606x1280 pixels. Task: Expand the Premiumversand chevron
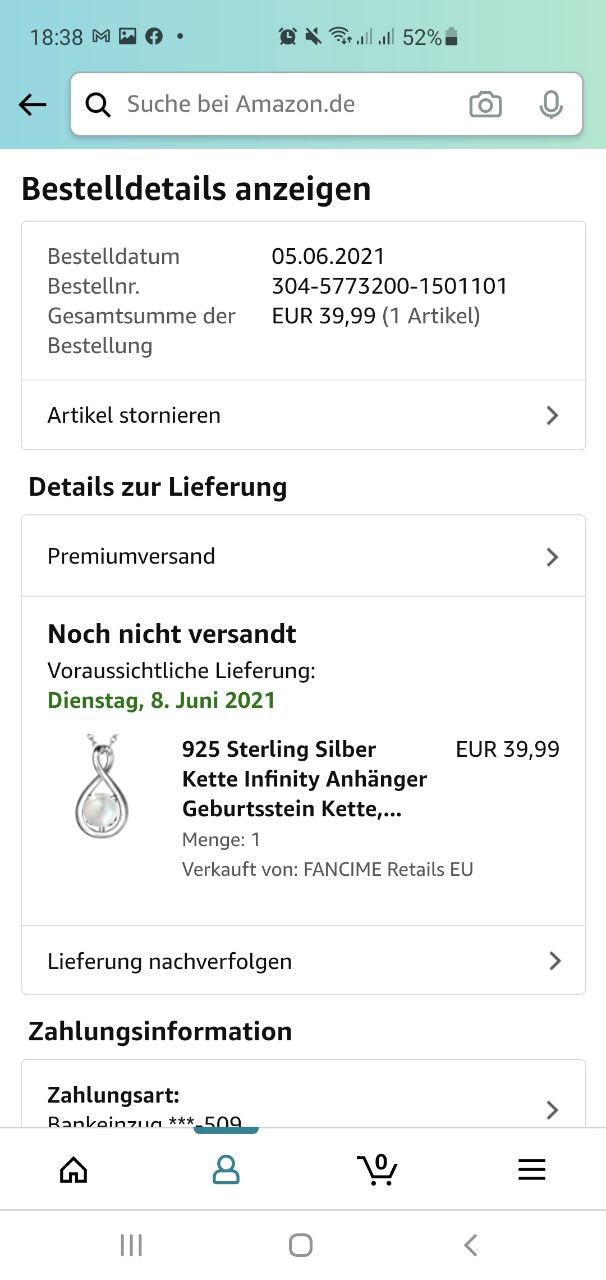point(552,557)
